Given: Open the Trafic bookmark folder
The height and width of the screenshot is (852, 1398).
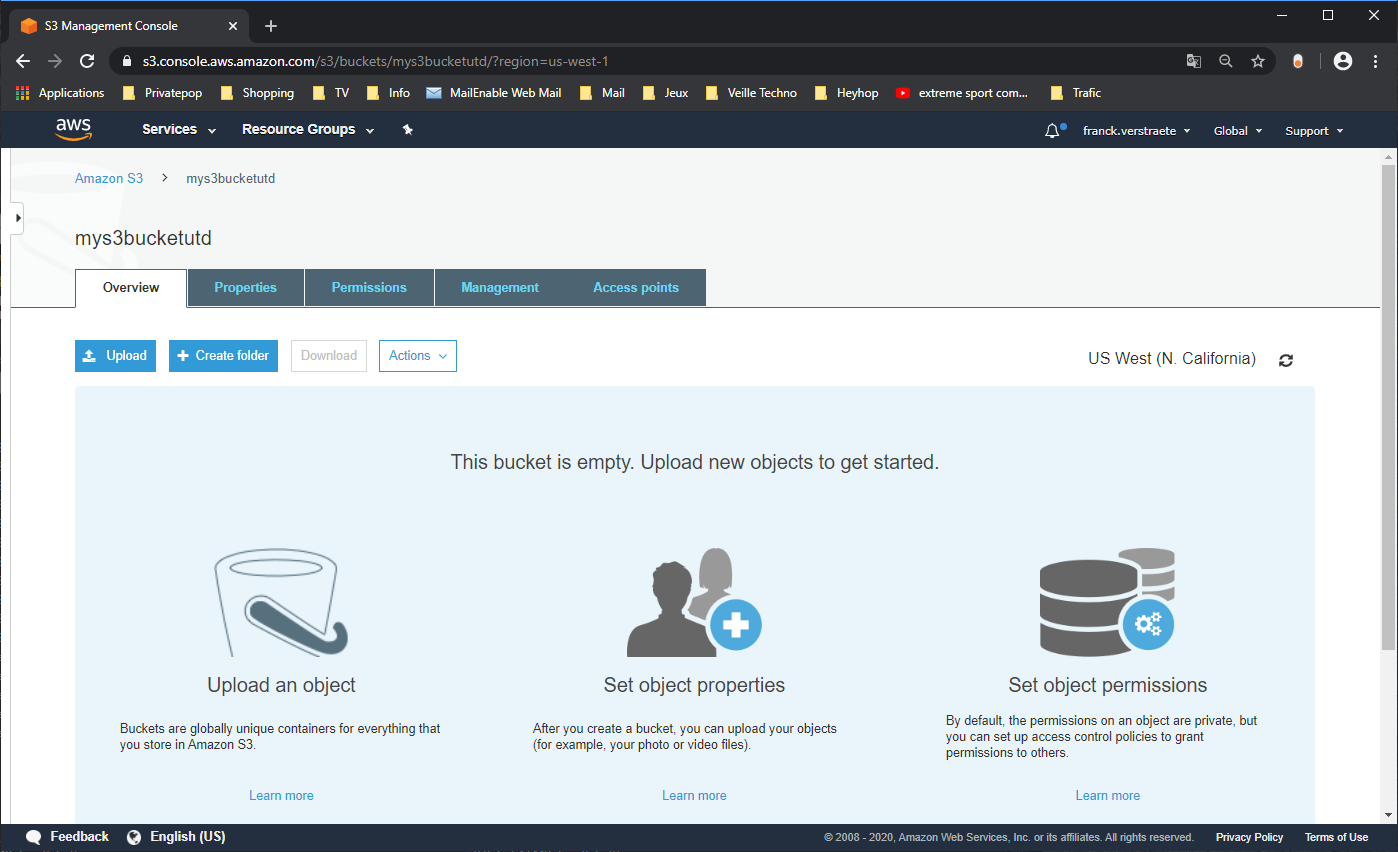Looking at the screenshot, I should click(1076, 93).
